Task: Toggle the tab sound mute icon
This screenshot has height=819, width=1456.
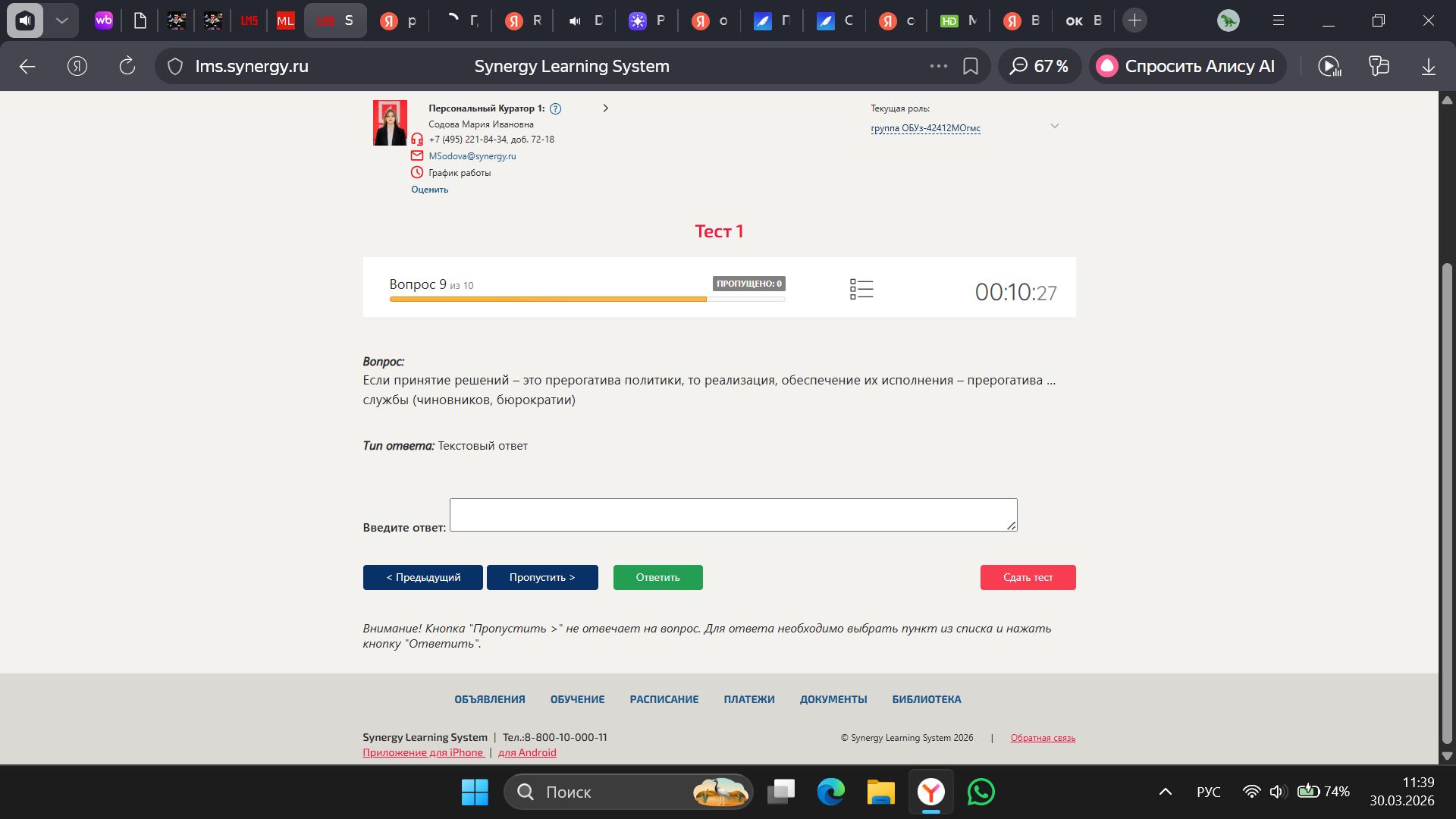Action: click(x=25, y=20)
